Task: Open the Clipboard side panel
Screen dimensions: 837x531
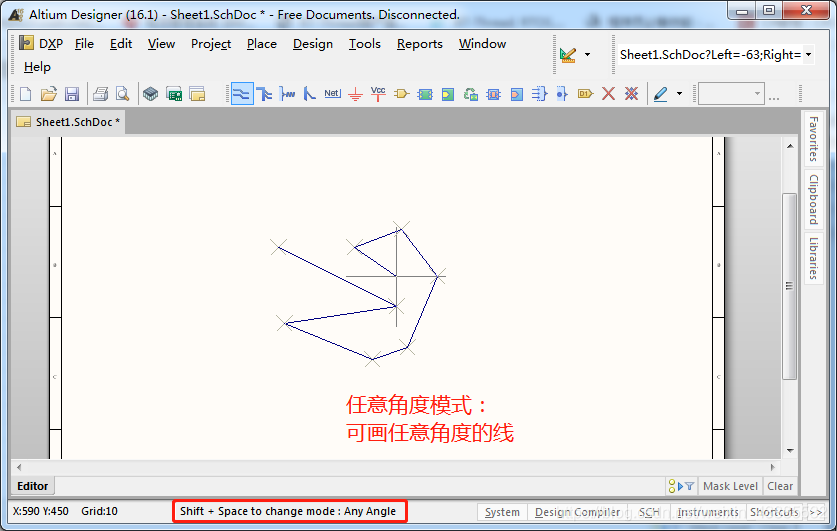Action: (814, 199)
